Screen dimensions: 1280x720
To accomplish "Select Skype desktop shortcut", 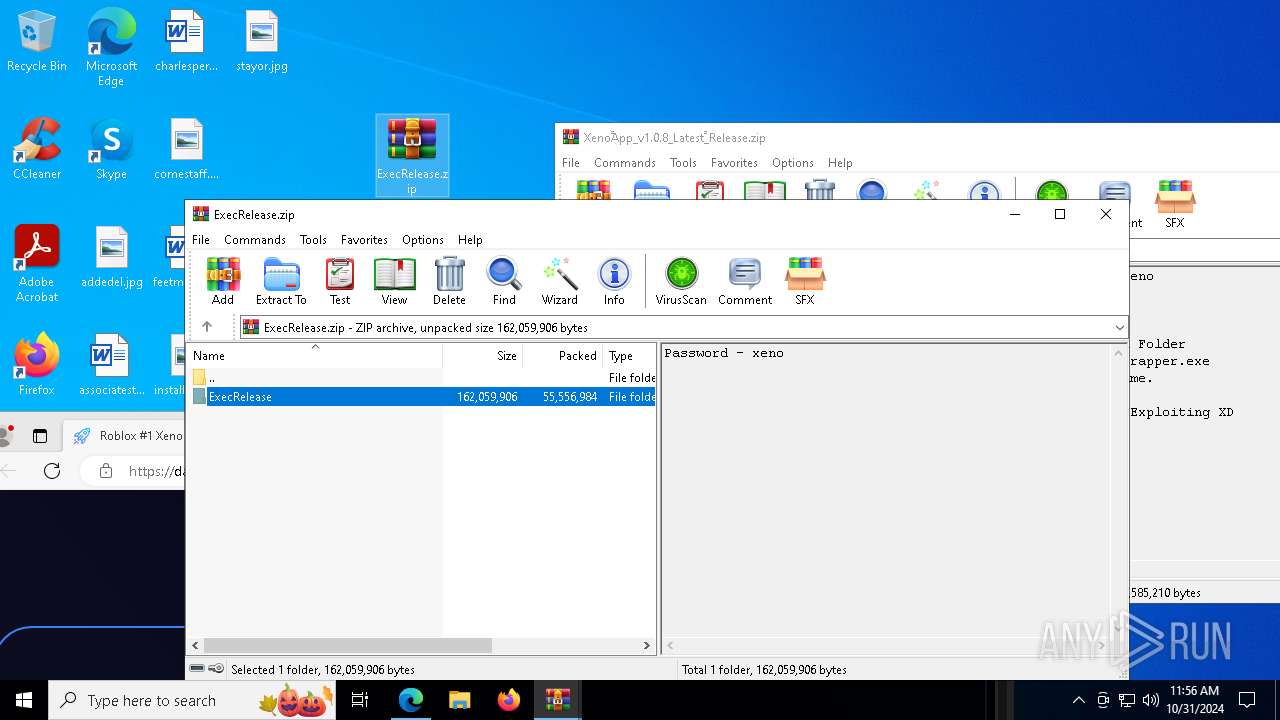I will pyautogui.click(x=111, y=150).
